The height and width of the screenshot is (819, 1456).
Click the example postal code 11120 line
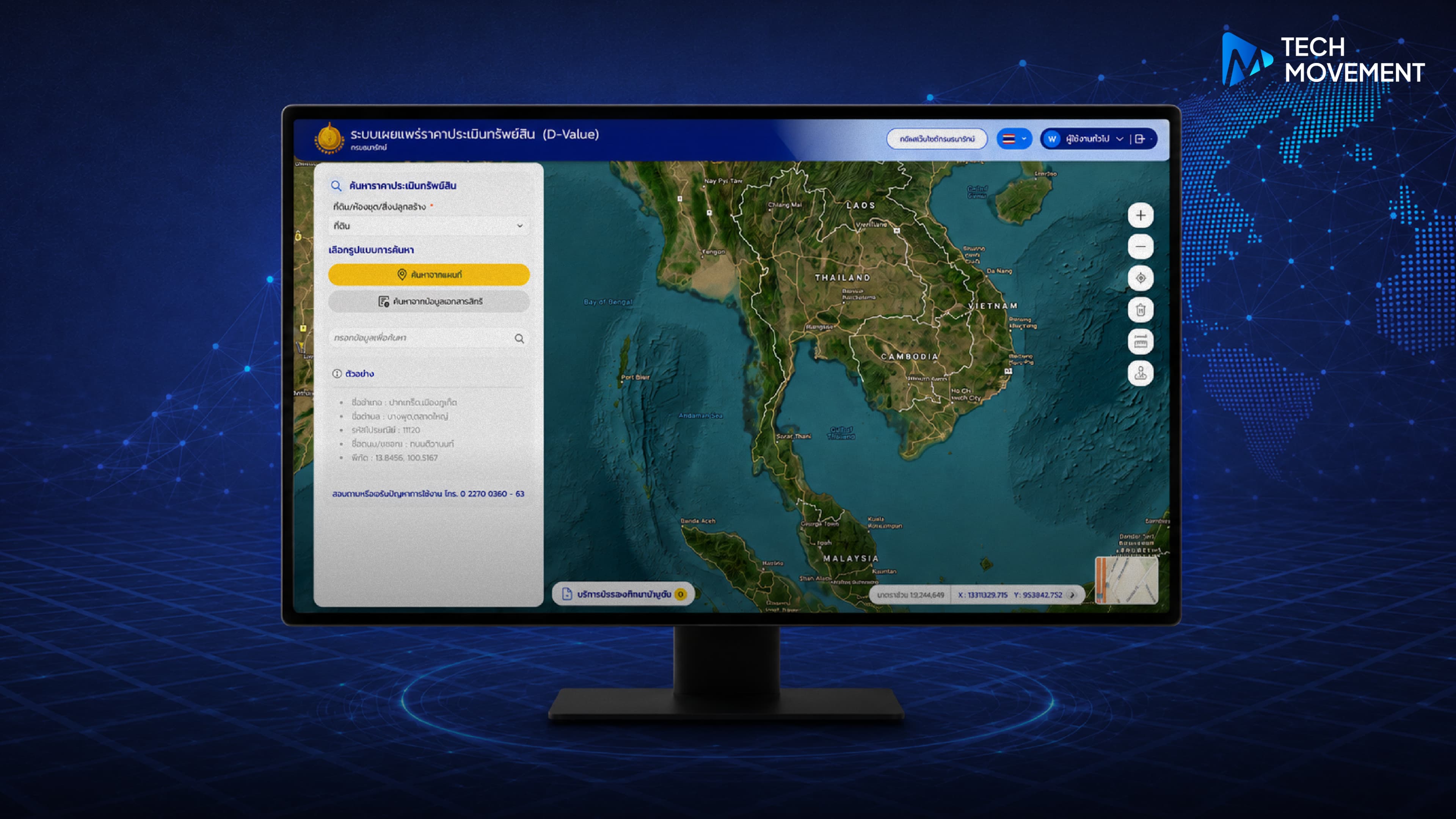(x=386, y=430)
